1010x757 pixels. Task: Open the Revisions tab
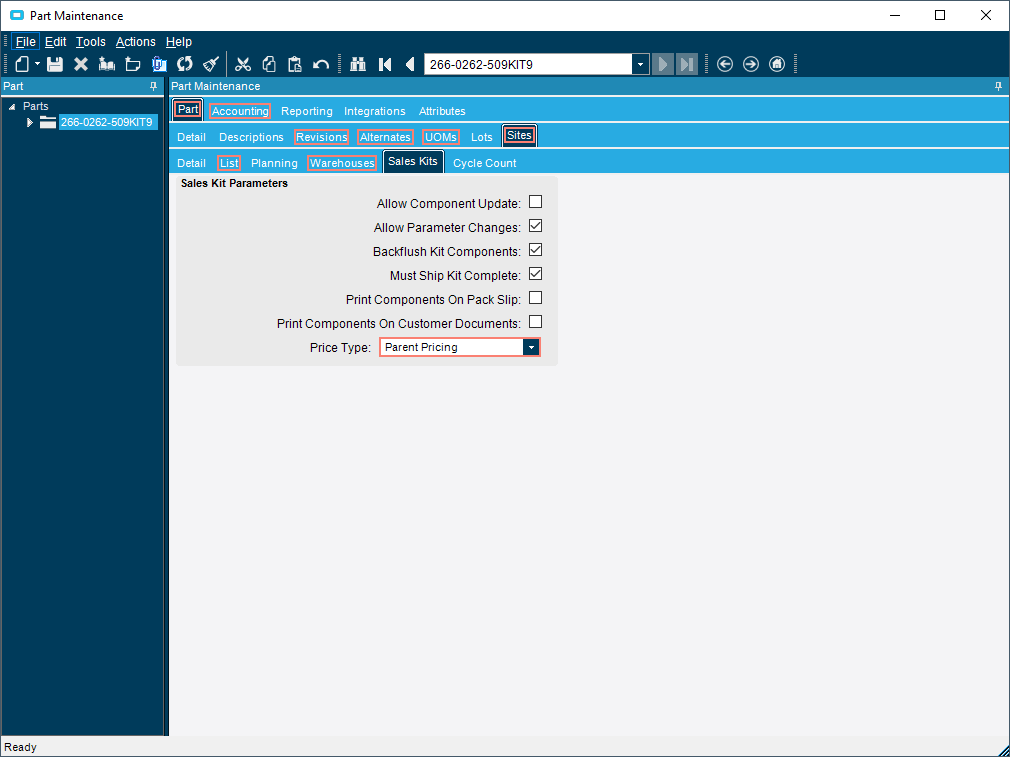tap(321, 137)
